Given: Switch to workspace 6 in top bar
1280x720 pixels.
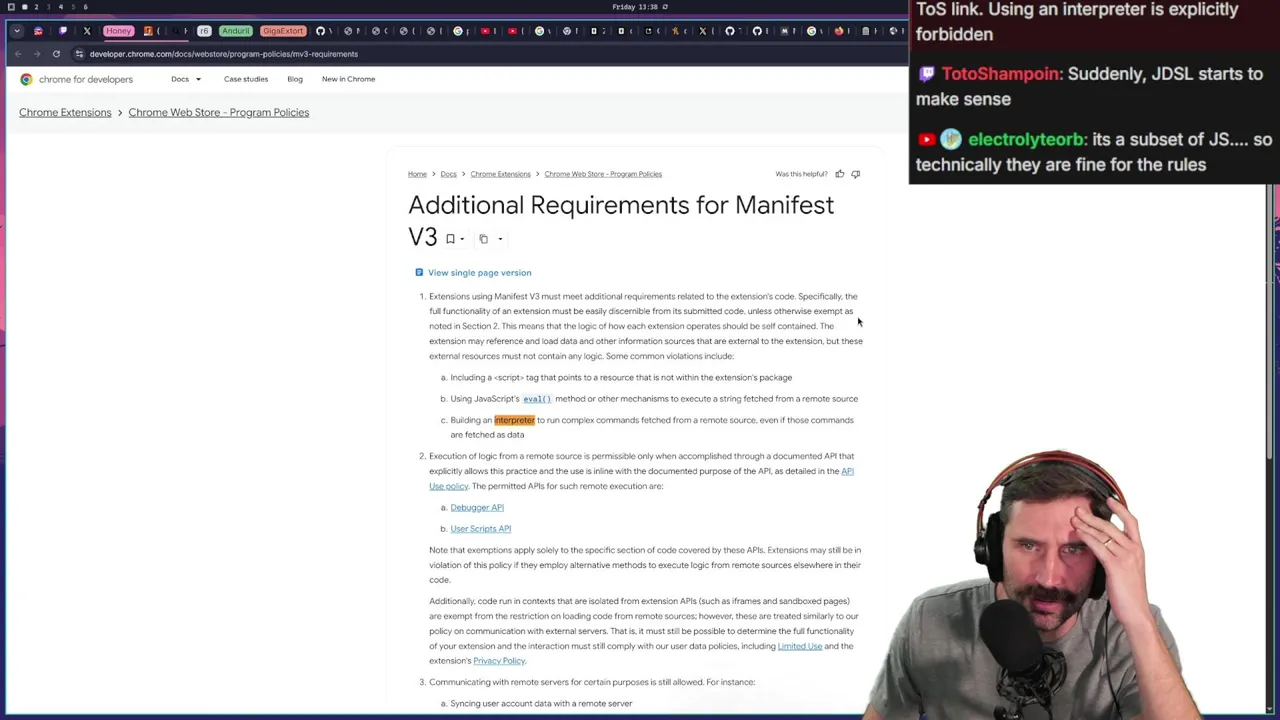Looking at the screenshot, I should [85, 7].
